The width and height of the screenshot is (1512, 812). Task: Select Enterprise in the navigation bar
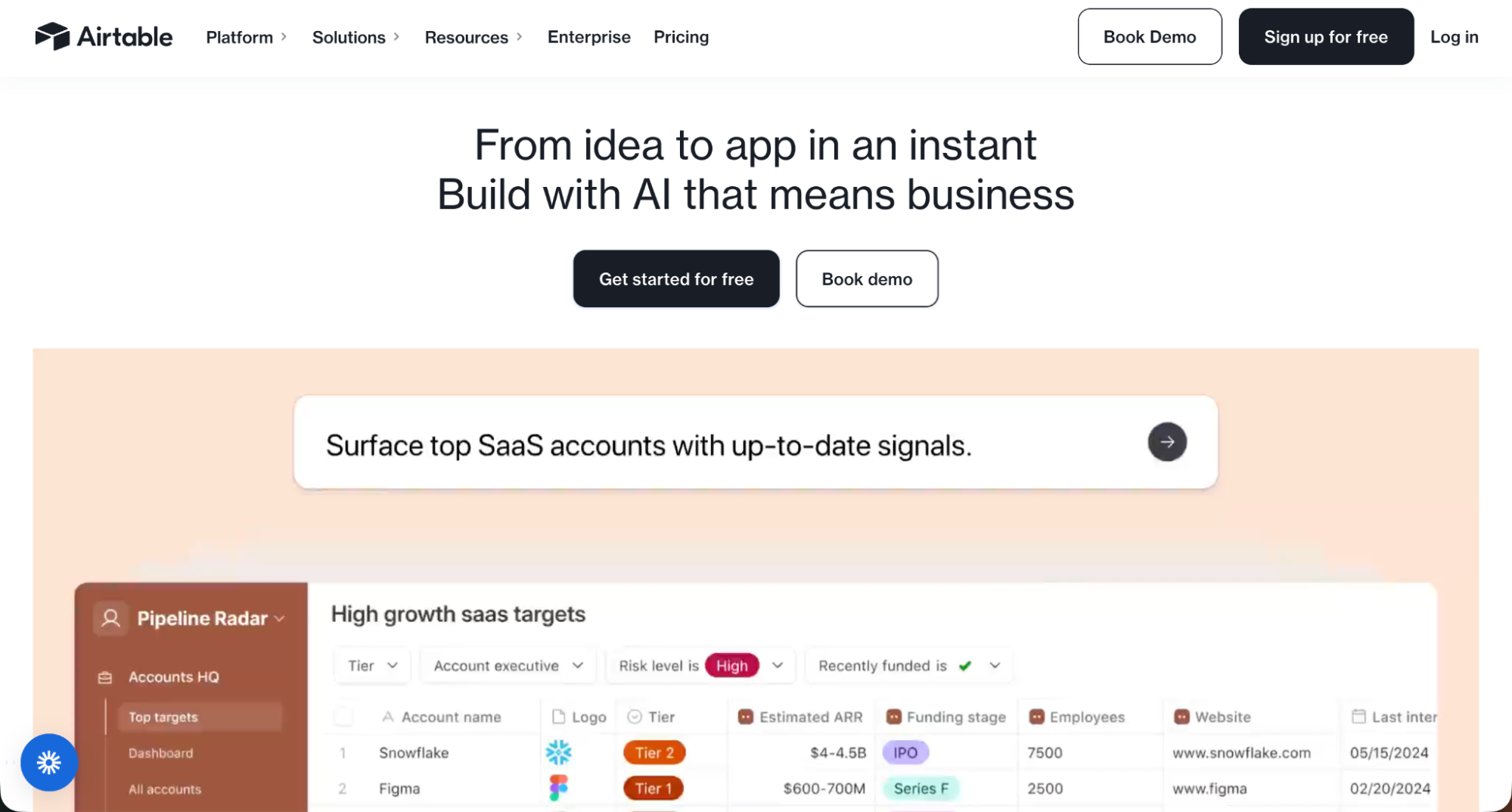click(x=588, y=36)
